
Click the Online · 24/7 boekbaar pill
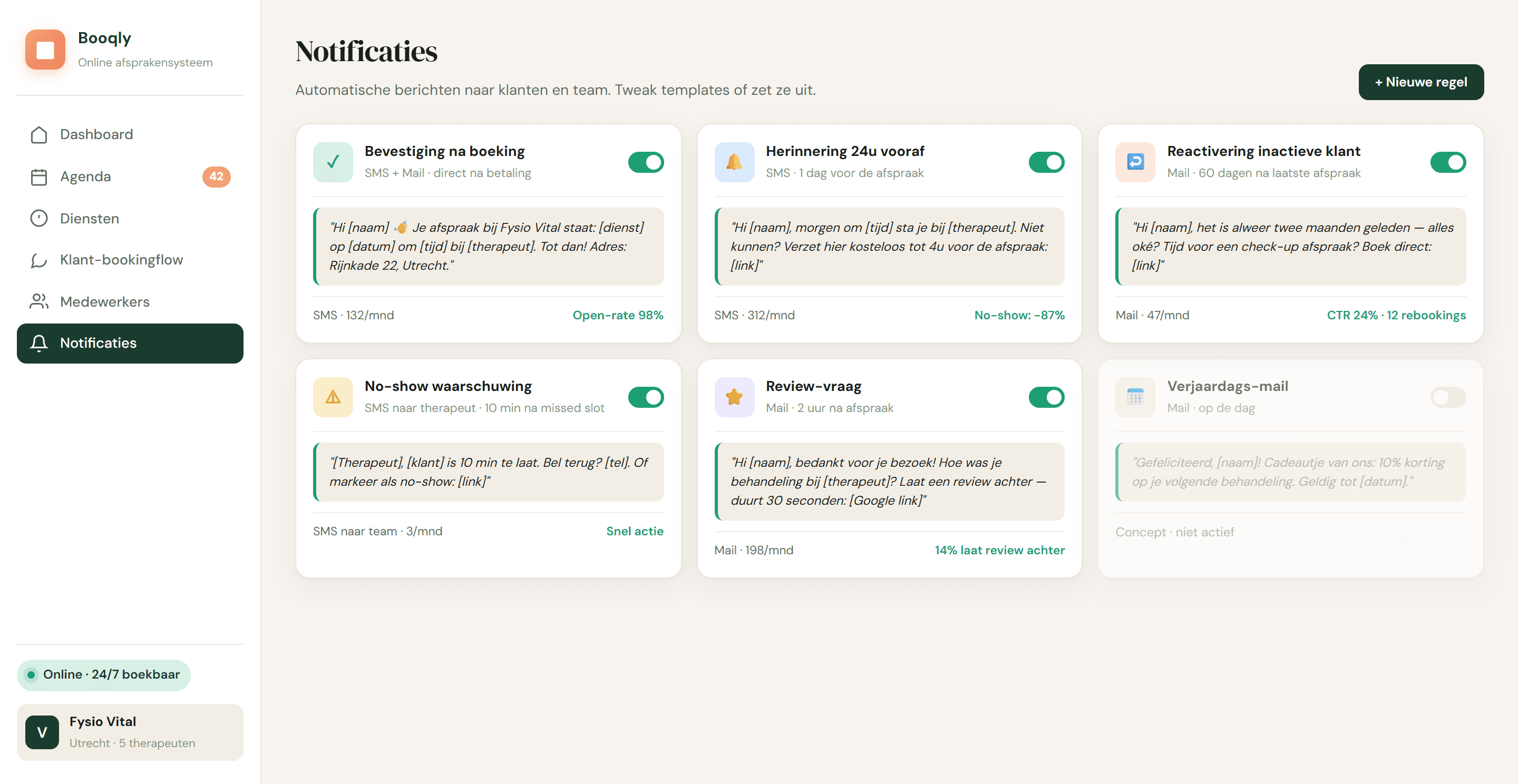coord(104,674)
